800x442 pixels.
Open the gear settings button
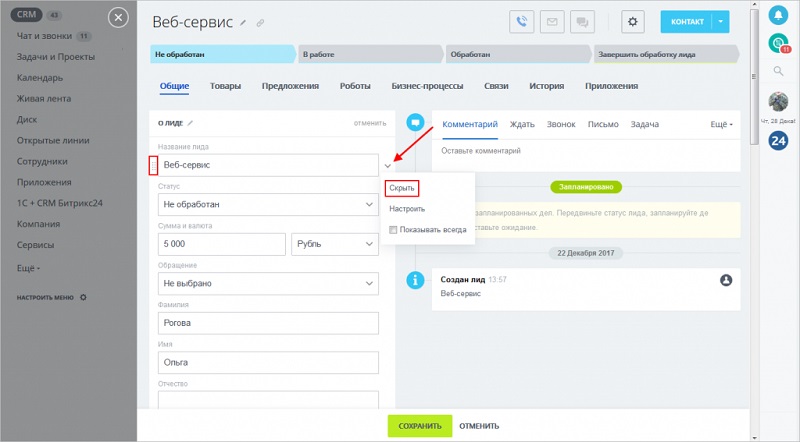coord(633,22)
